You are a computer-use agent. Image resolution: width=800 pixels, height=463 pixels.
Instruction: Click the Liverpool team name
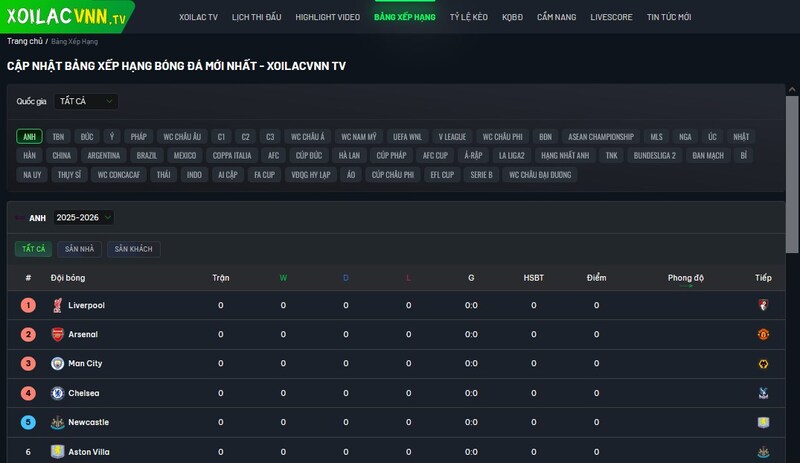point(86,305)
